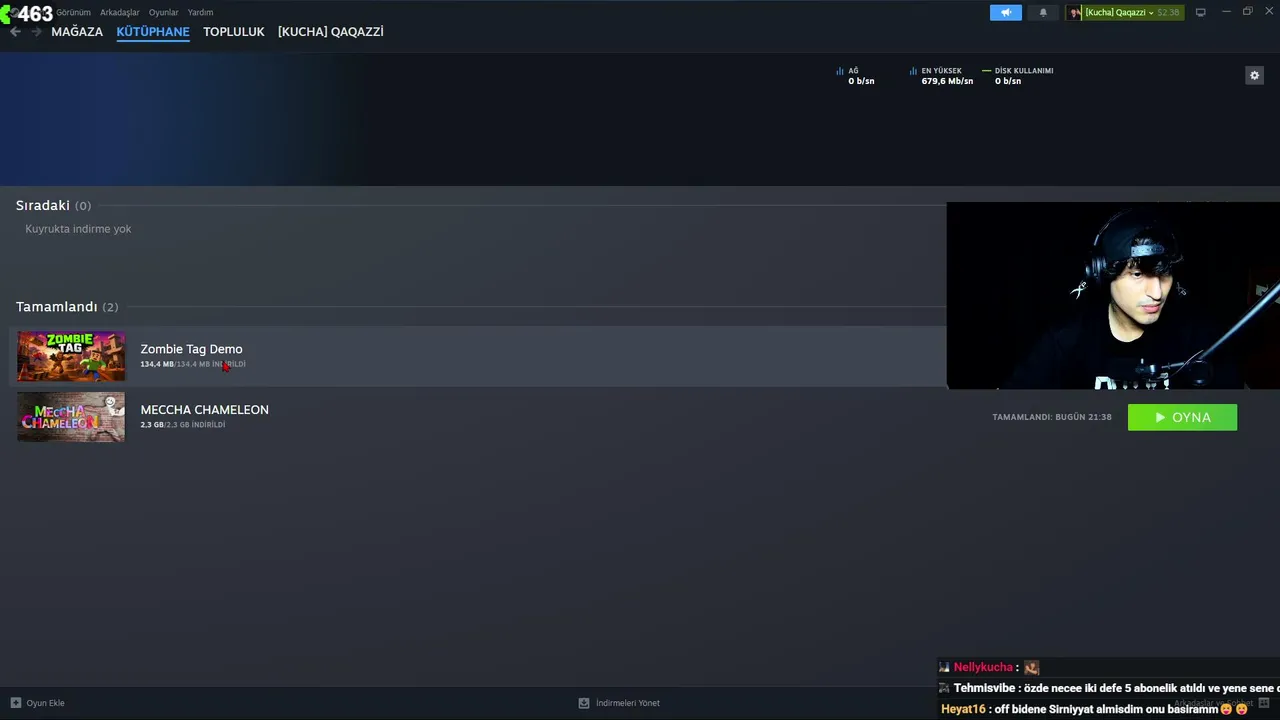
Task: Click the MECCHA CHAMELEON title
Action: pos(204,410)
